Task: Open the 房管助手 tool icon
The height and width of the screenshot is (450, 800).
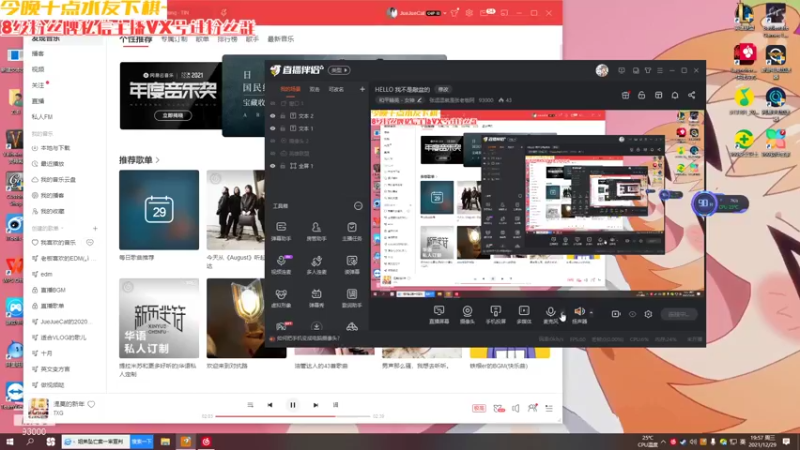Action: 316,231
